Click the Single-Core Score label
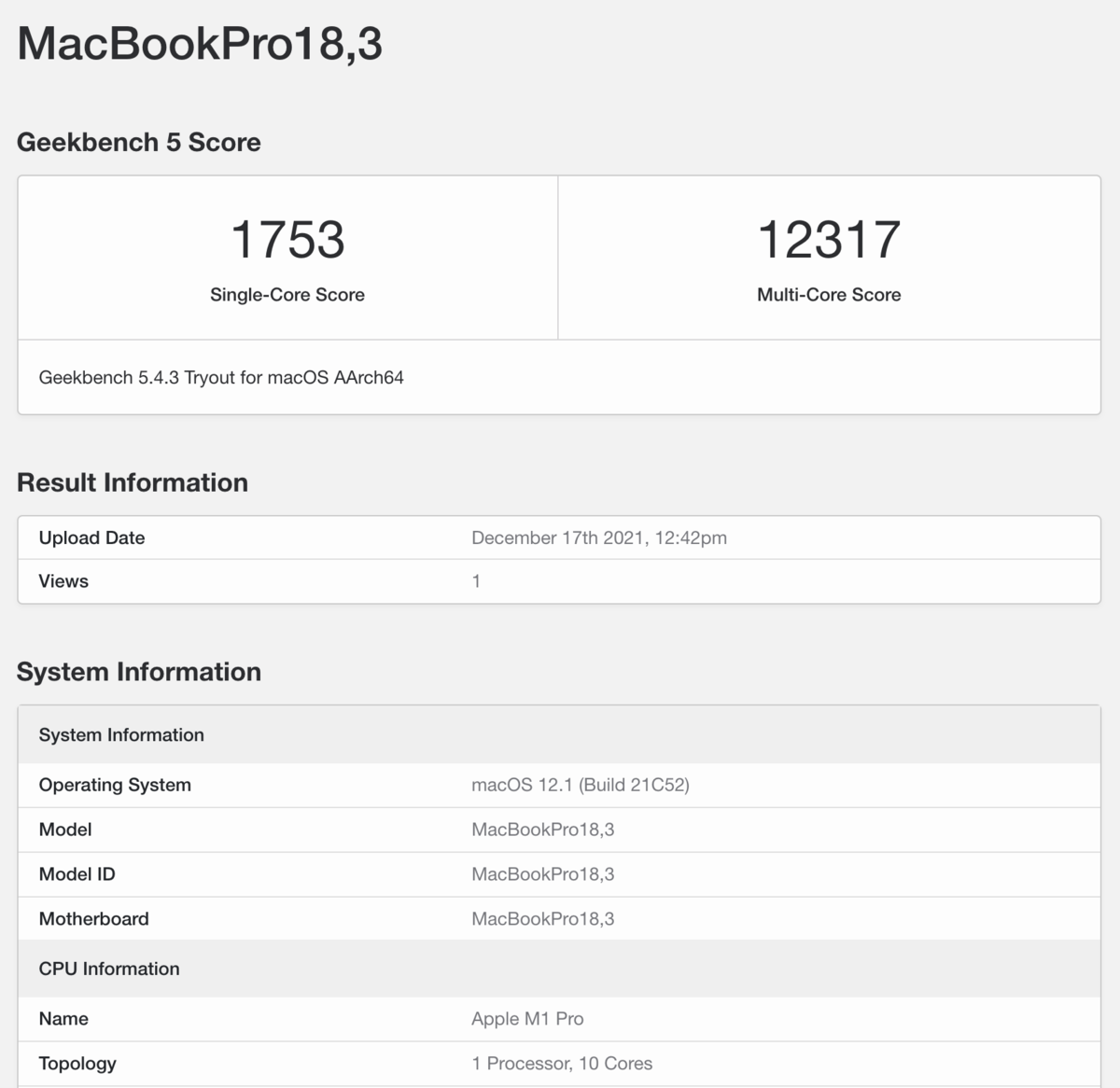Image resolution: width=1120 pixels, height=1088 pixels. click(x=287, y=295)
